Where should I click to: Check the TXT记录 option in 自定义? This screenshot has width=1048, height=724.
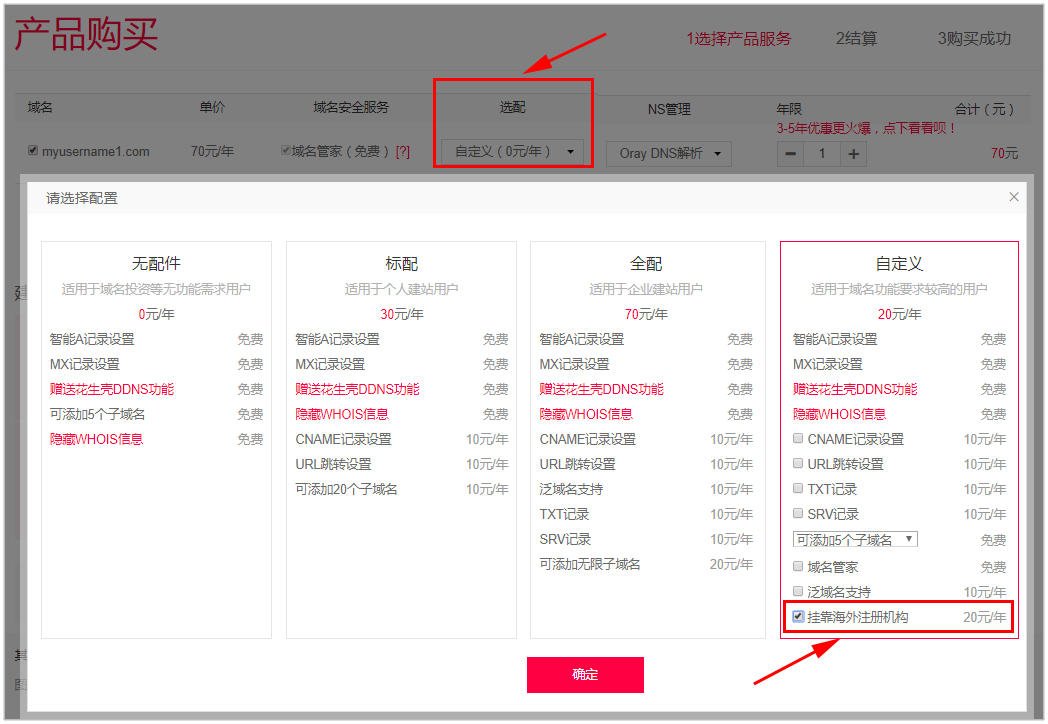798,489
